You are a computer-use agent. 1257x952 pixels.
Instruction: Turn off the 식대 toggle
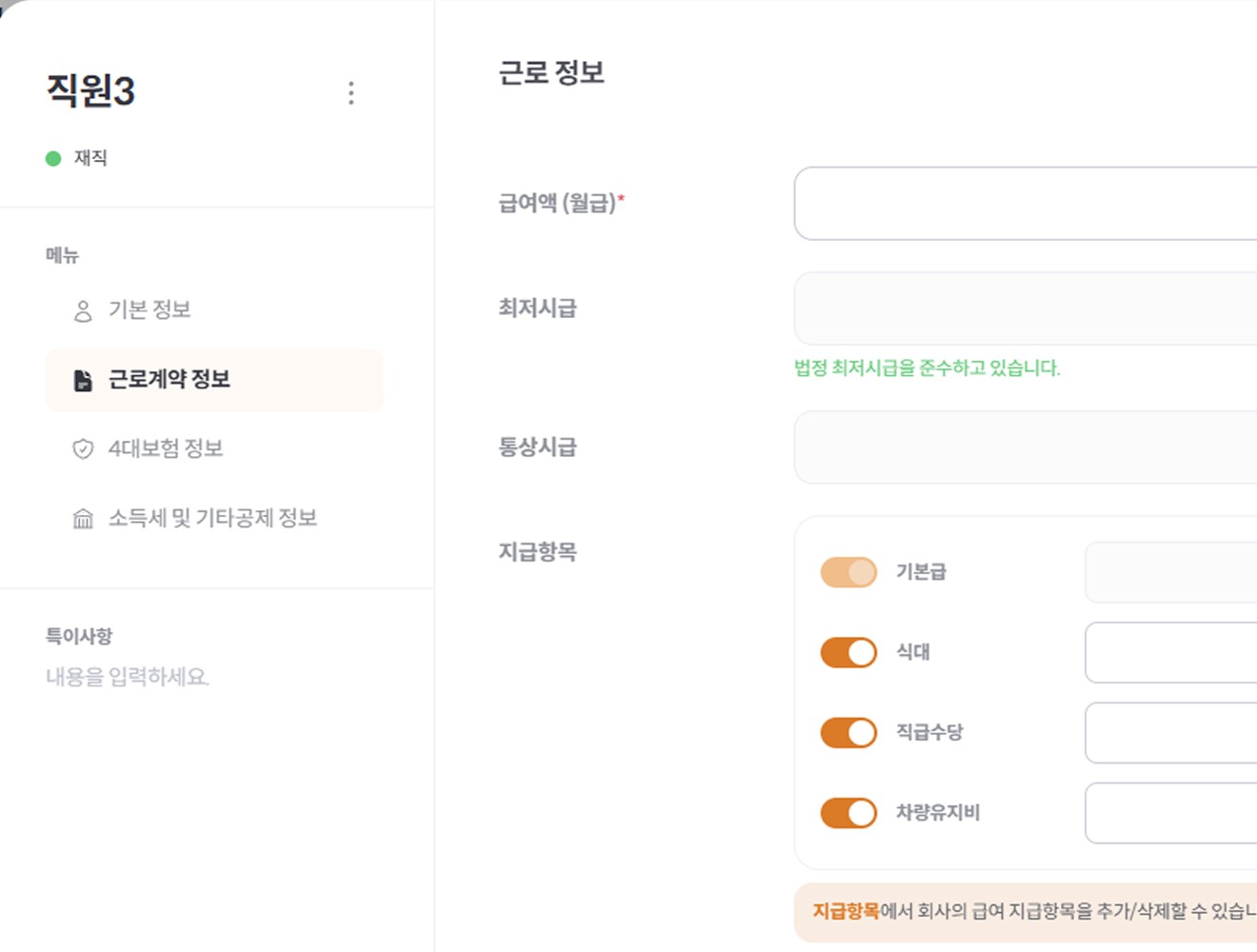pyautogui.click(x=848, y=652)
